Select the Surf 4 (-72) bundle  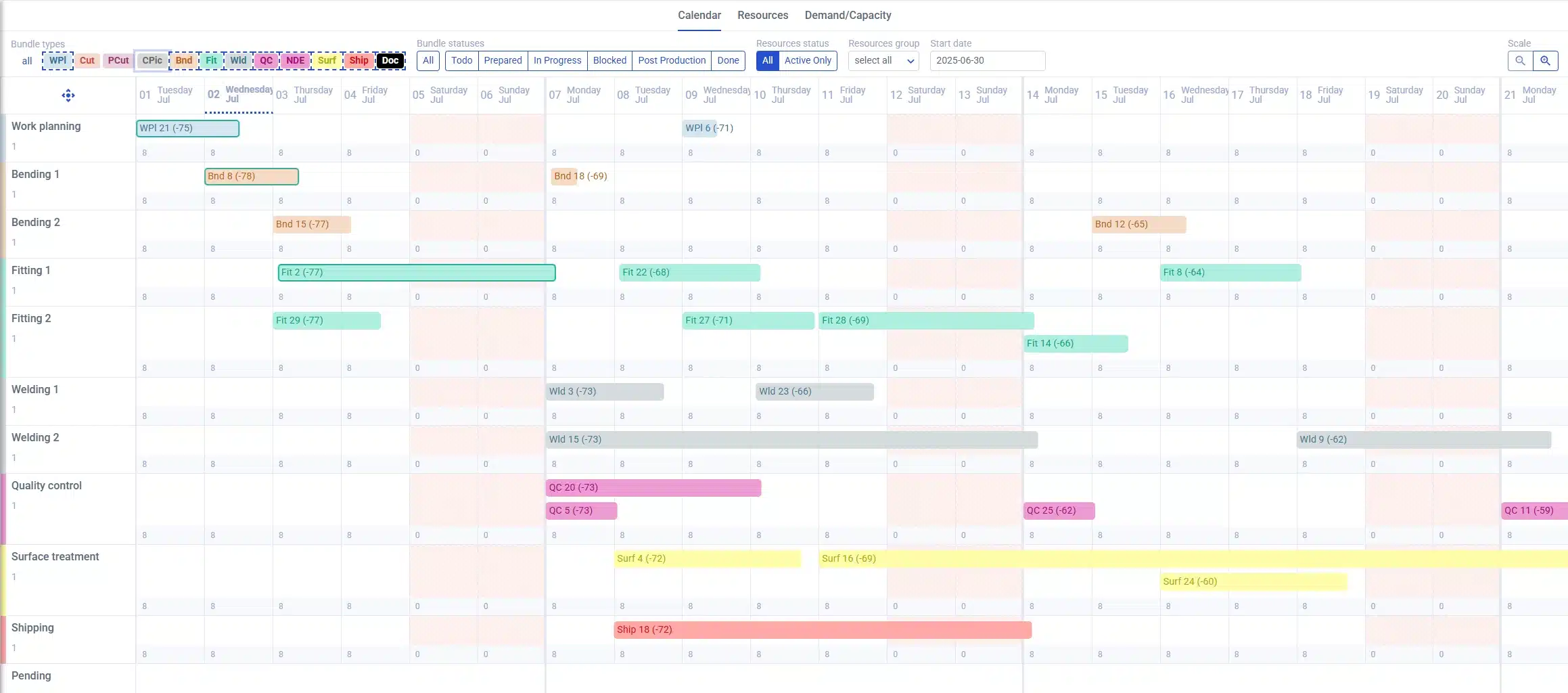(x=708, y=559)
